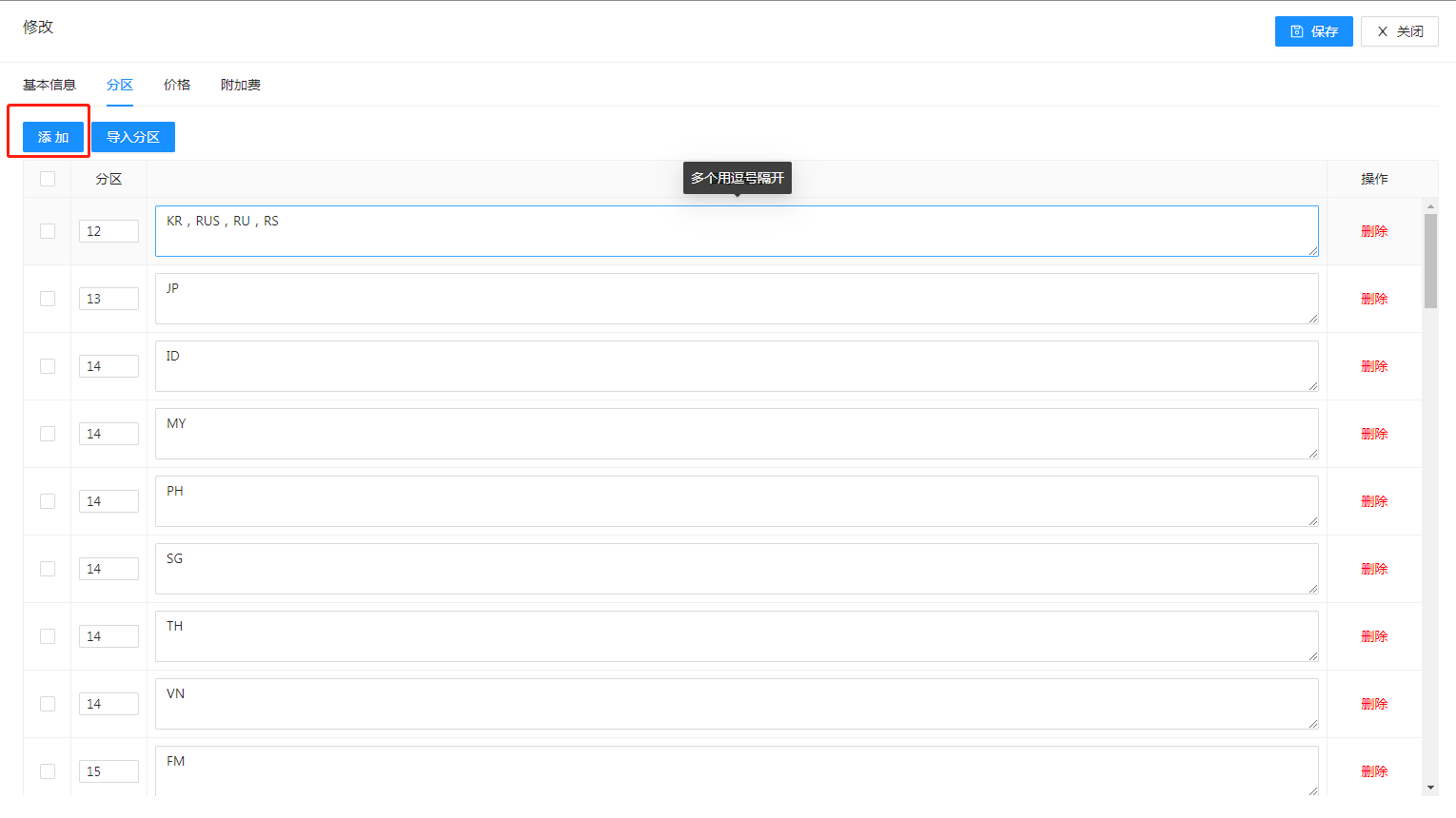Check the checkbox for the JP row
This screenshot has height=818, width=1456.
[48, 299]
